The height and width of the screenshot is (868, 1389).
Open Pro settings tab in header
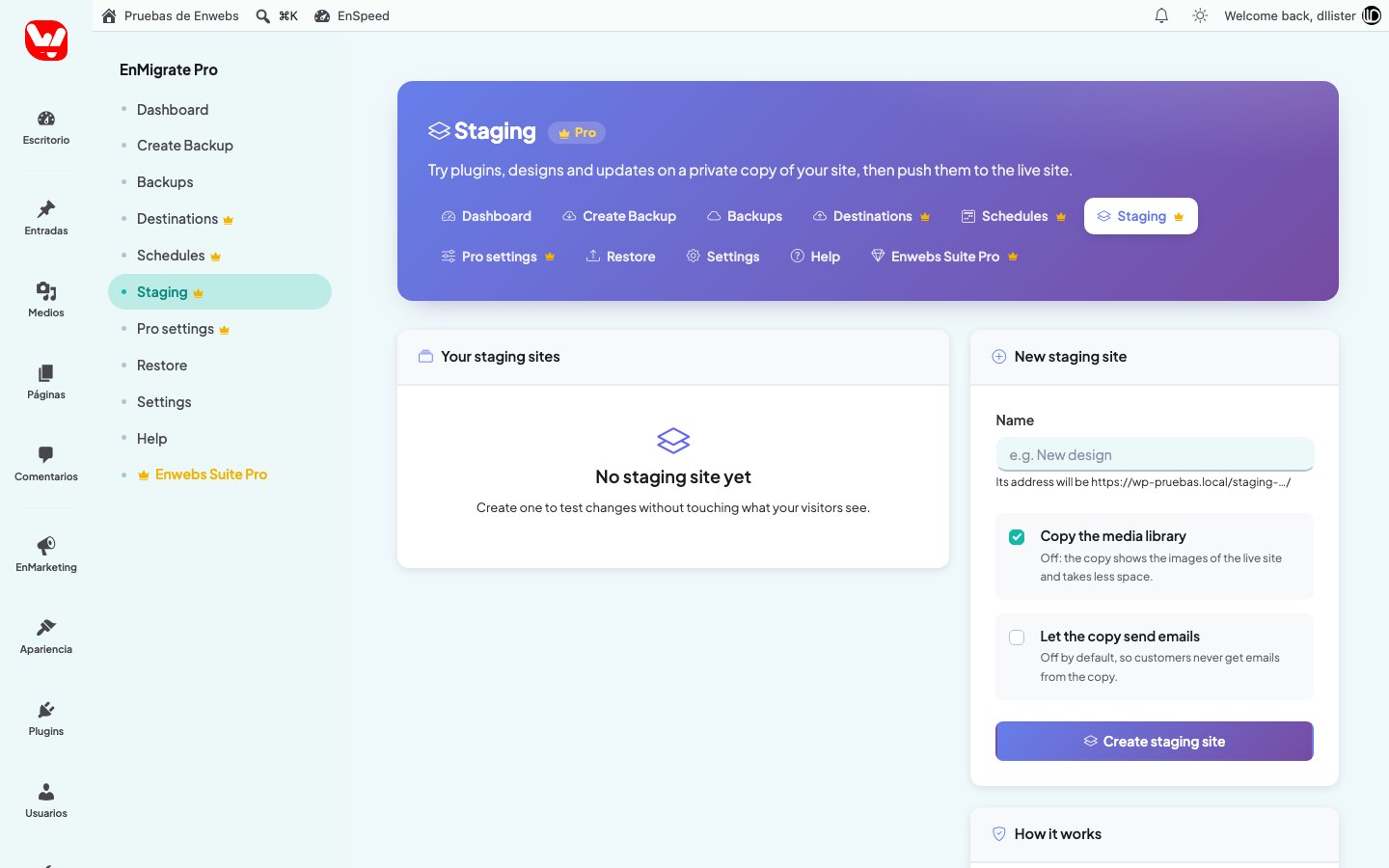click(498, 257)
